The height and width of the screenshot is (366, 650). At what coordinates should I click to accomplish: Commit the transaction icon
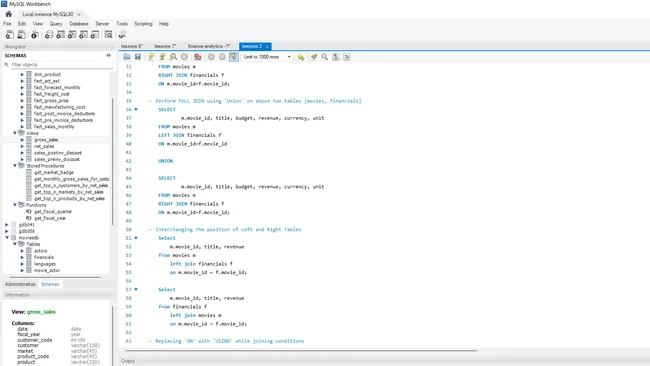click(211, 57)
